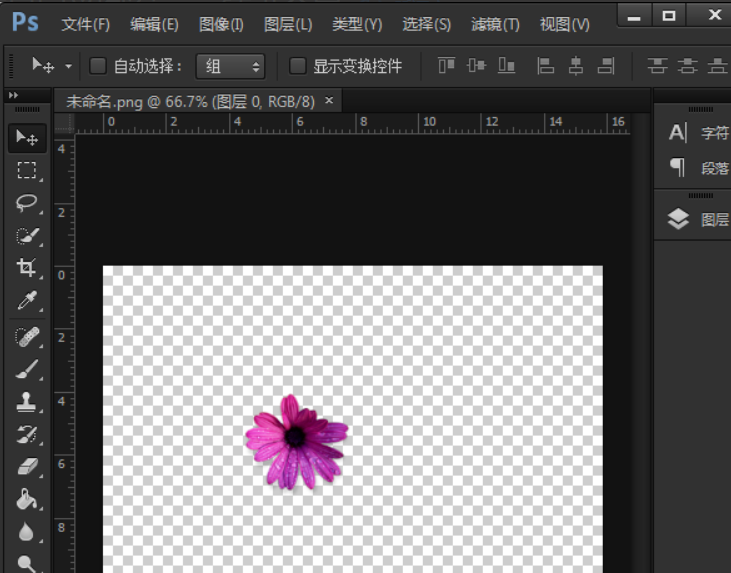Viewport: 731px width, 573px height.
Task: Click align left edges icon
Action: (545, 66)
